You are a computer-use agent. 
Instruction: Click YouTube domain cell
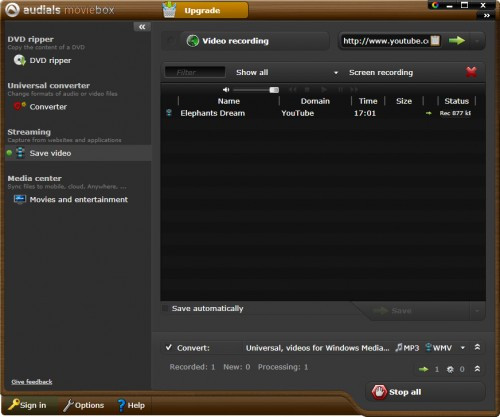[x=297, y=113]
